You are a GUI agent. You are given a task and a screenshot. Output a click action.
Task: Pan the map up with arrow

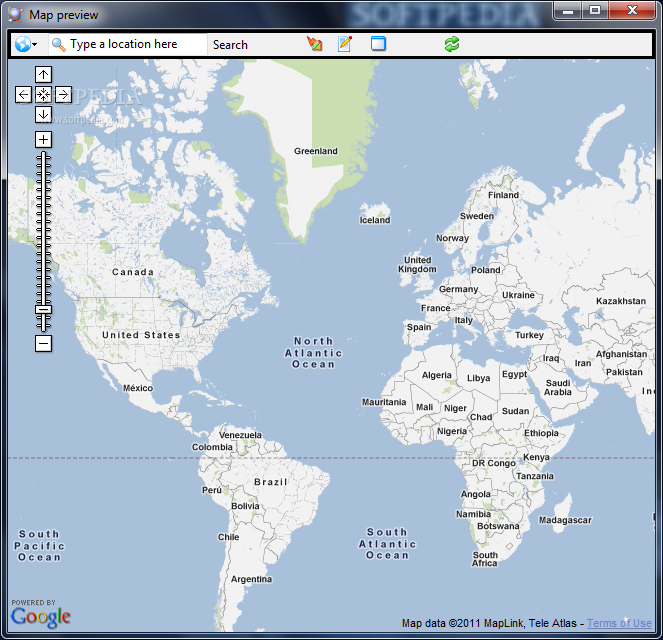click(x=43, y=75)
